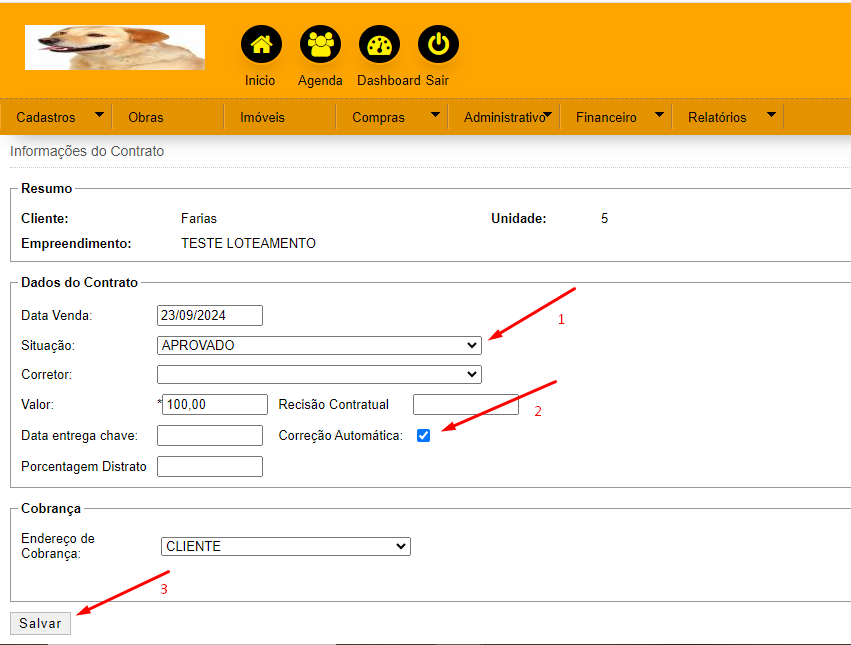851x645 pixels.
Task: Open the Endereço de Cobrança dropdown
Action: [x=285, y=547]
